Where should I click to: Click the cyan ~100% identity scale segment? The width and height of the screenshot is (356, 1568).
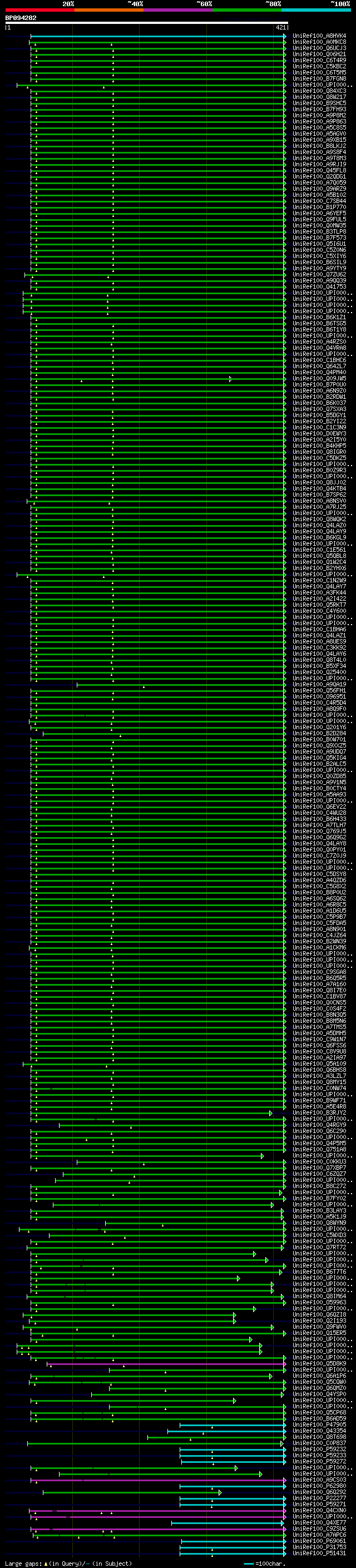coord(317,10)
